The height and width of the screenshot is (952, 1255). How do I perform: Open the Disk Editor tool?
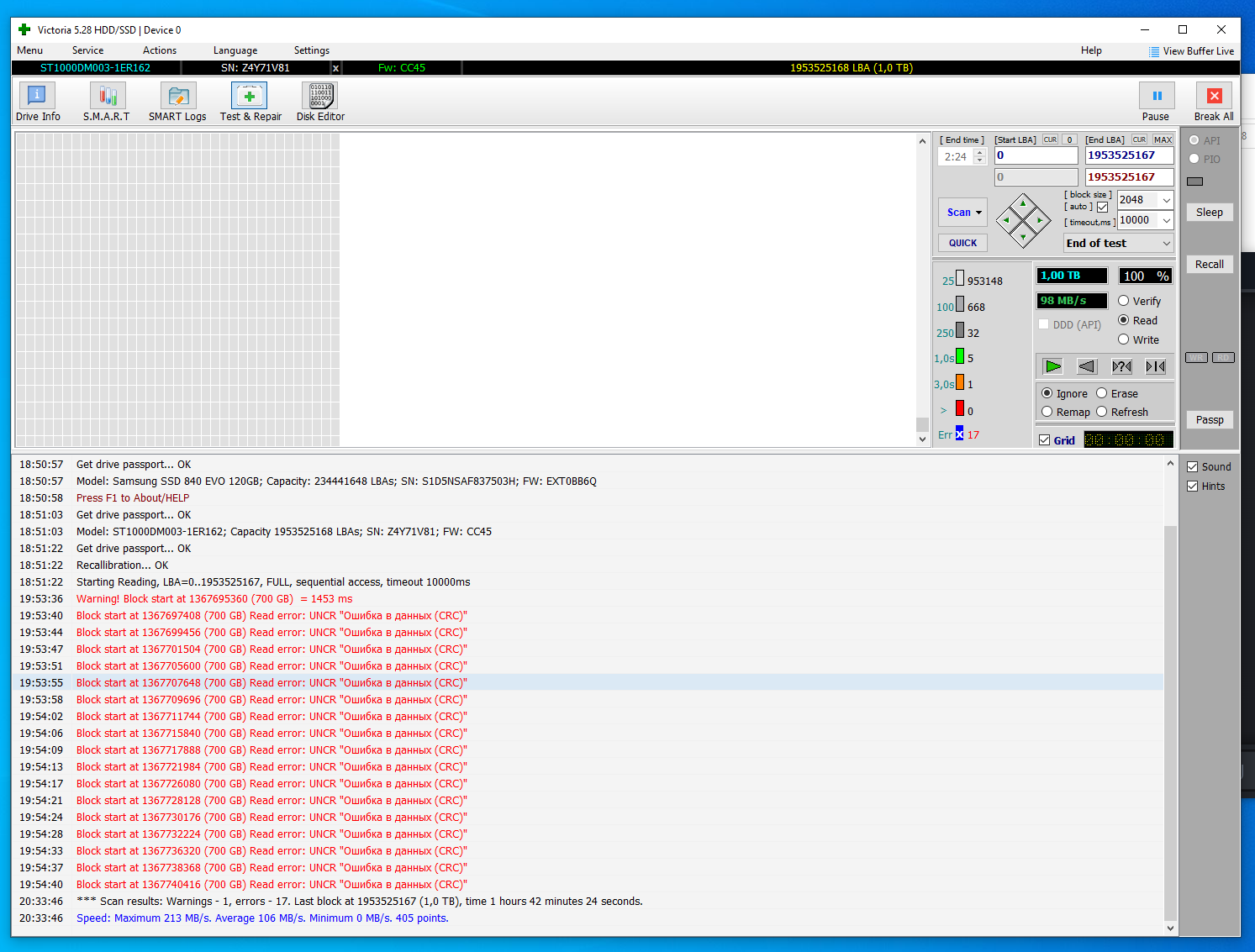320,96
